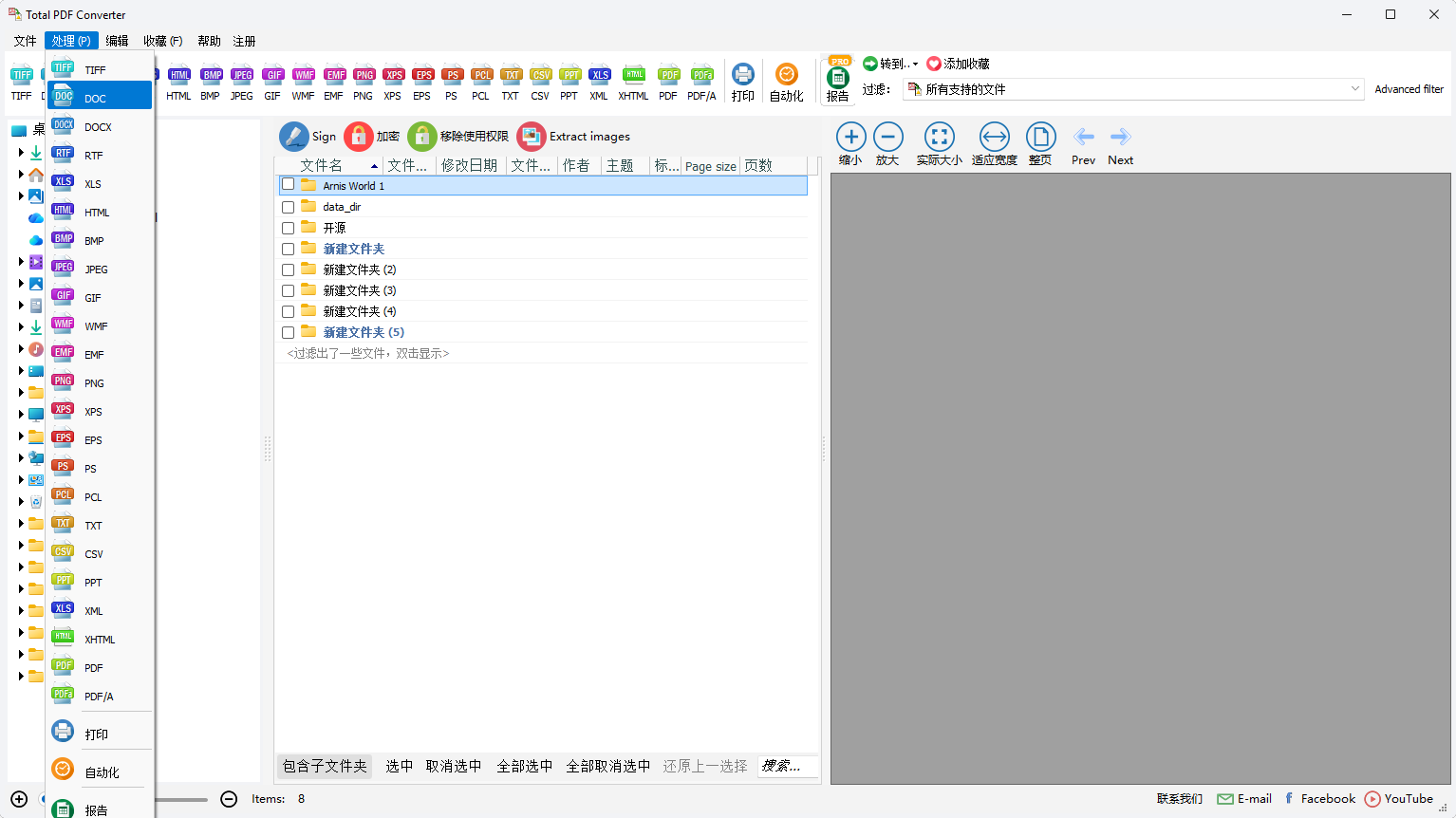The image size is (1456, 818).
Task: Open the 转到 dropdown arrow
Action: pos(915,65)
